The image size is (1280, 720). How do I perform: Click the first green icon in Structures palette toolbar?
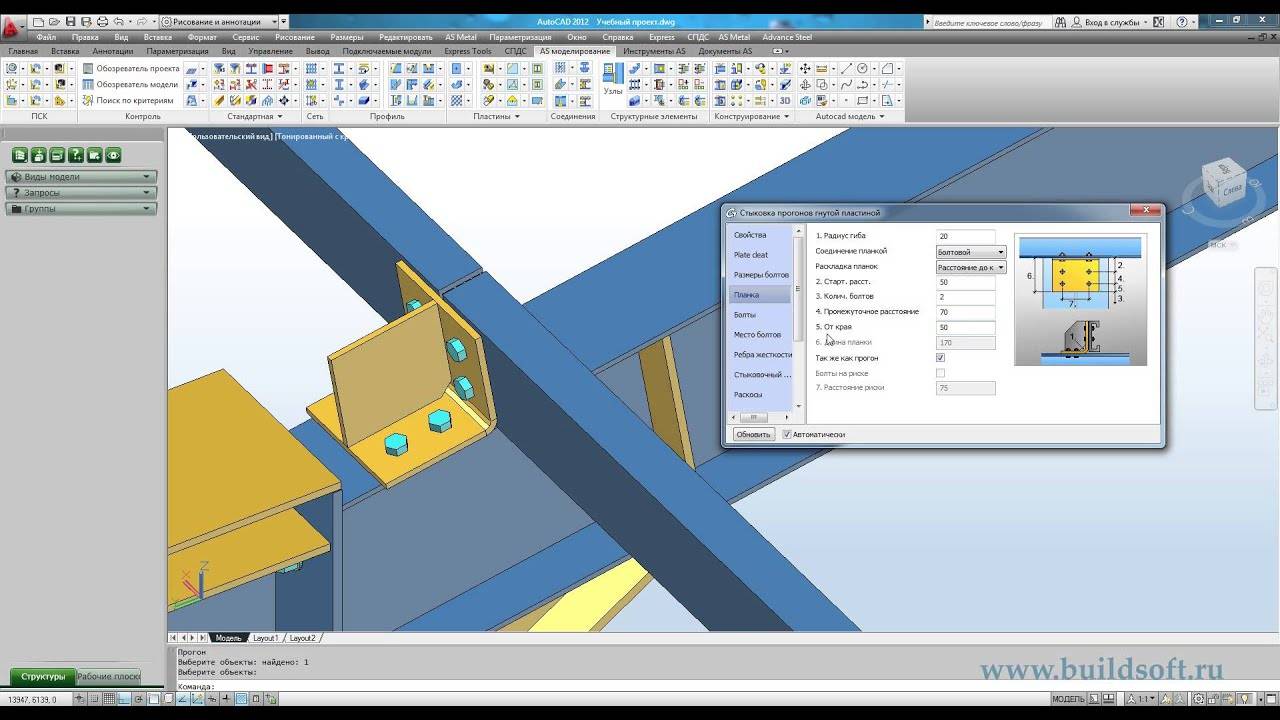(20, 155)
